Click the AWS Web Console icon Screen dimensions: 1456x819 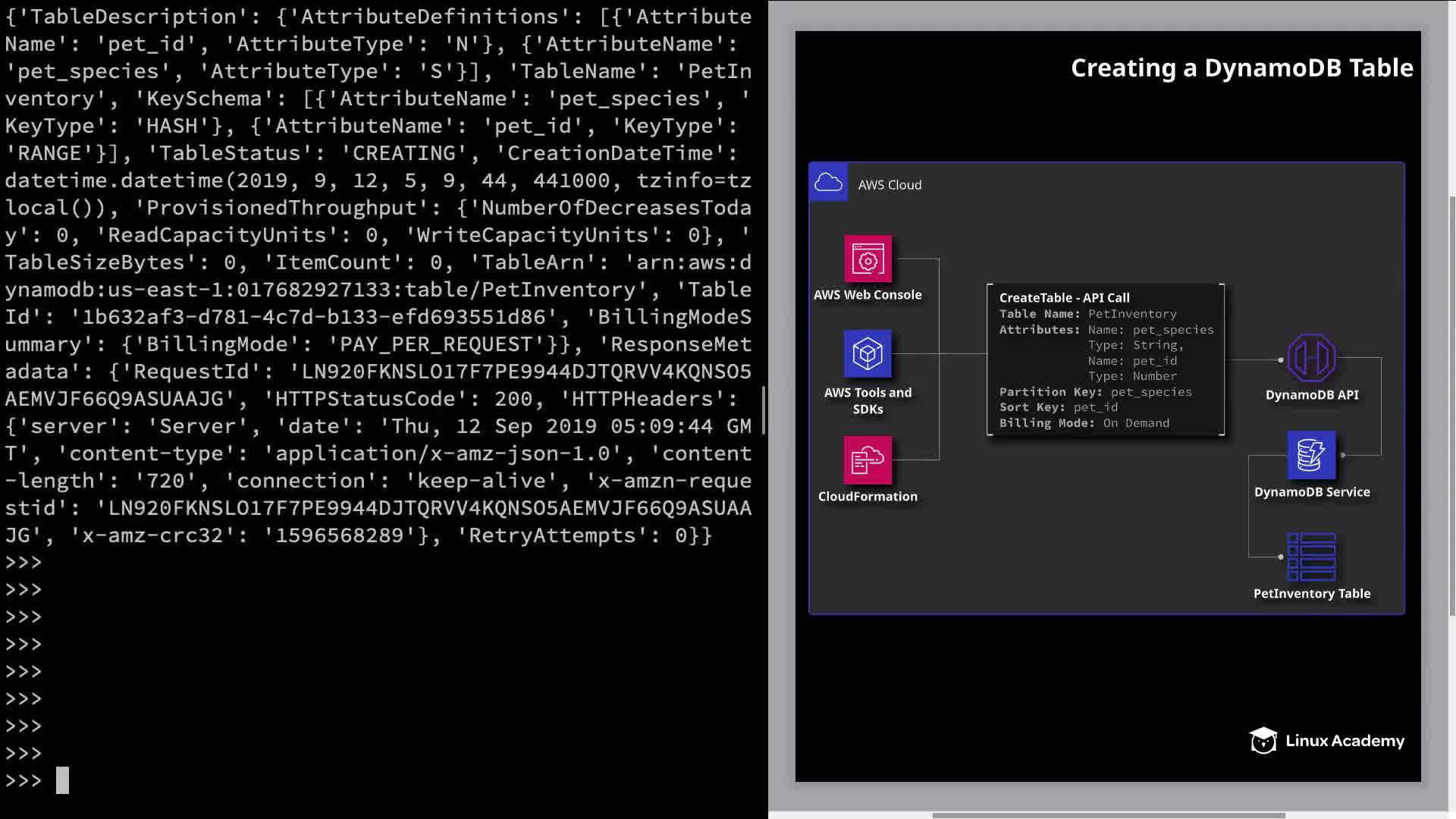pyautogui.click(x=868, y=259)
